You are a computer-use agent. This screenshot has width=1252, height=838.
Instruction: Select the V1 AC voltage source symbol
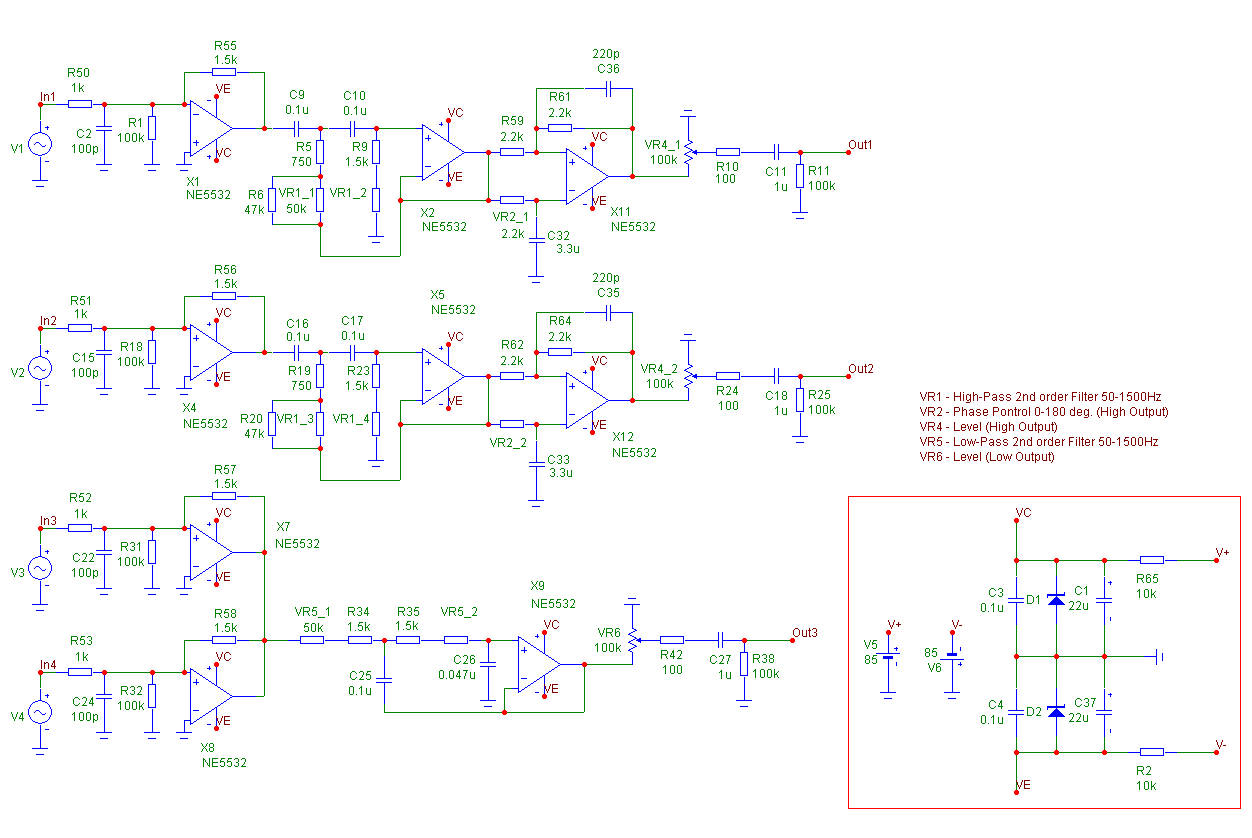pos(41,144)
